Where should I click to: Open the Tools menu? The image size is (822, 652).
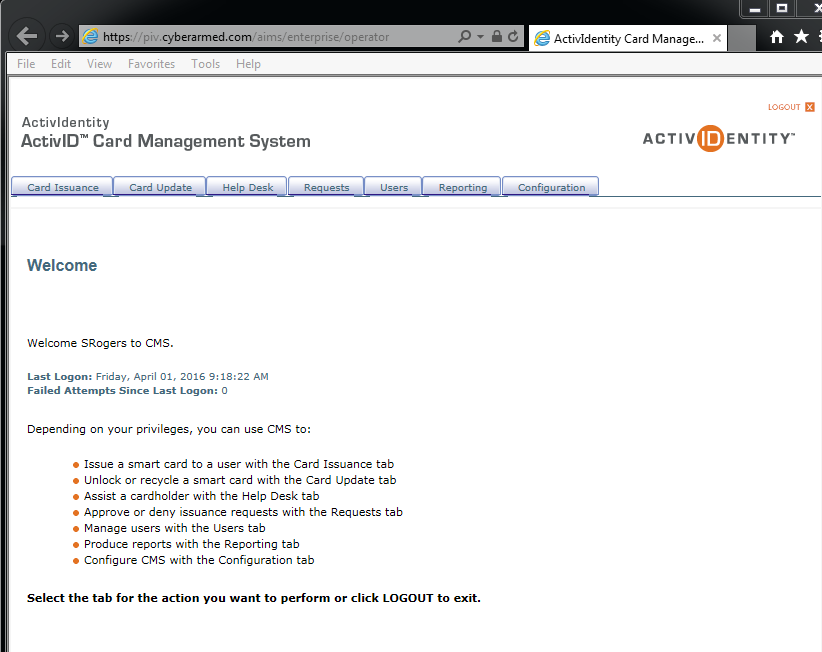(206, 64)
